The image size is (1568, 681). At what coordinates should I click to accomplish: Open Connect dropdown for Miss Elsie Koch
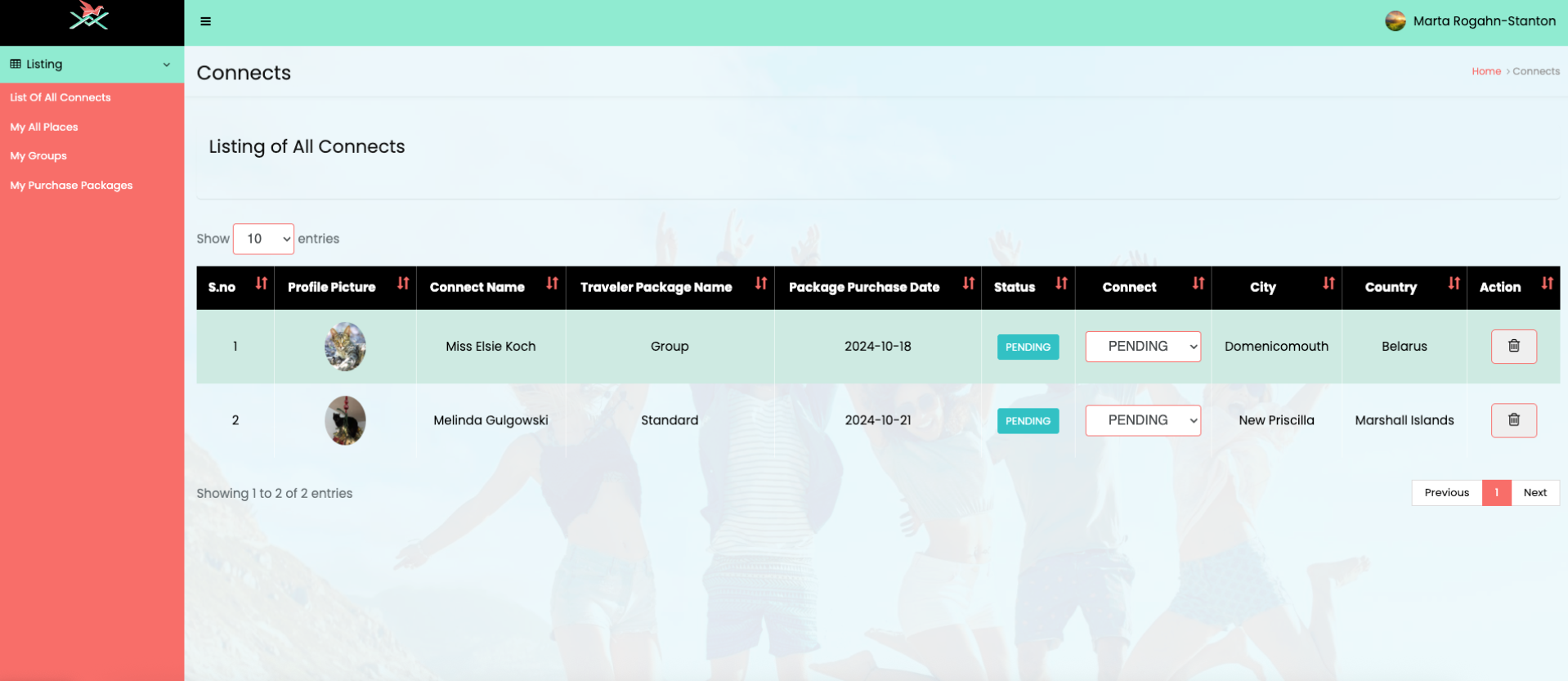point(1142,347)
